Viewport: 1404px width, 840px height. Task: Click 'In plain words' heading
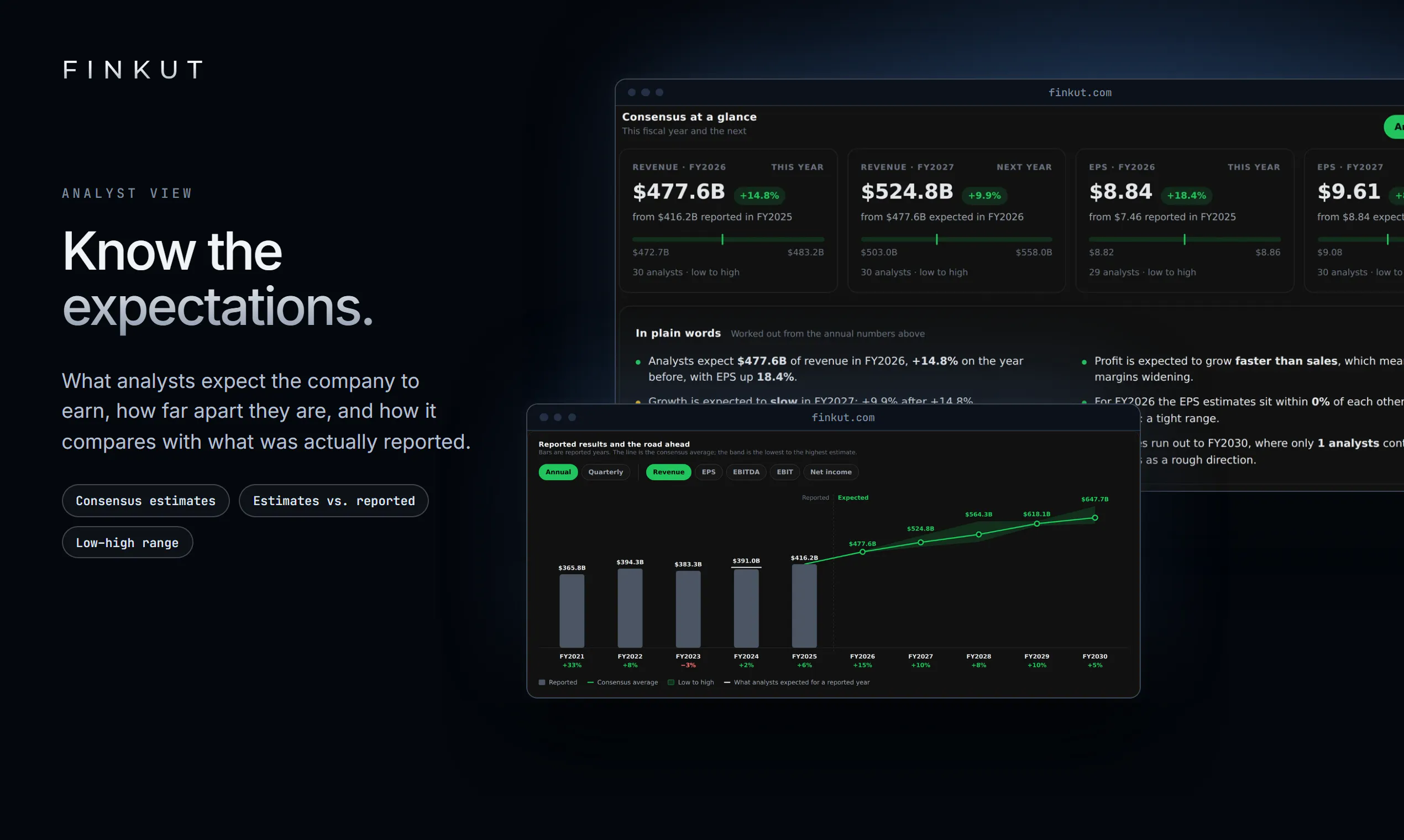[678, 333]
